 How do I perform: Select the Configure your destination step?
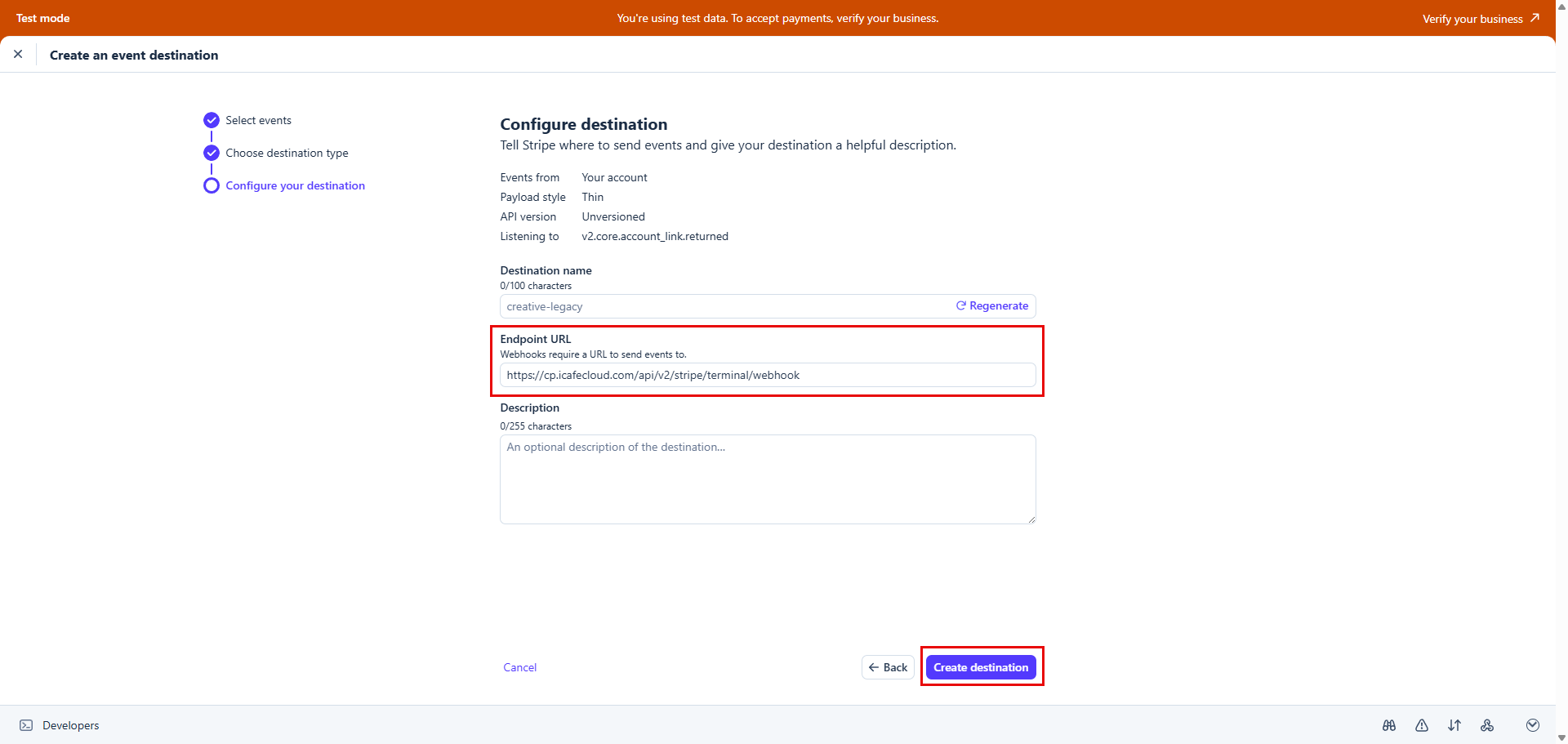[295, 185]
